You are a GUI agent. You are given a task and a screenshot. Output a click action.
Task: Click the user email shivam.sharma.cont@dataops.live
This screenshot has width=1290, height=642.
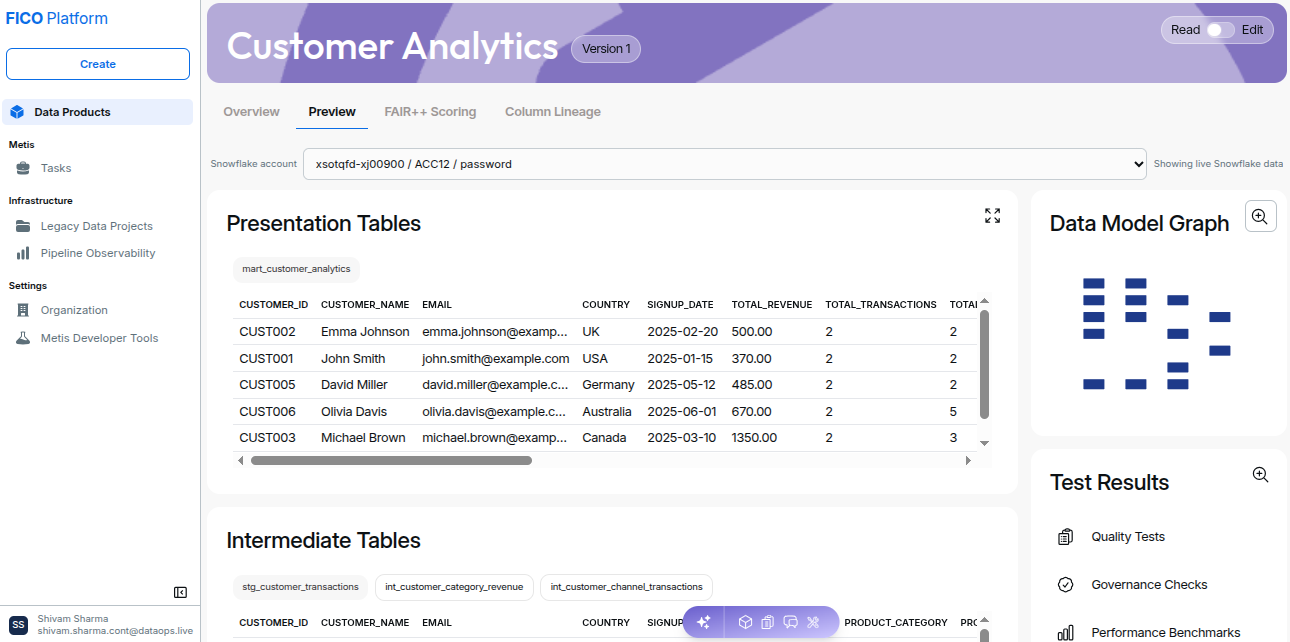(115, 631)
